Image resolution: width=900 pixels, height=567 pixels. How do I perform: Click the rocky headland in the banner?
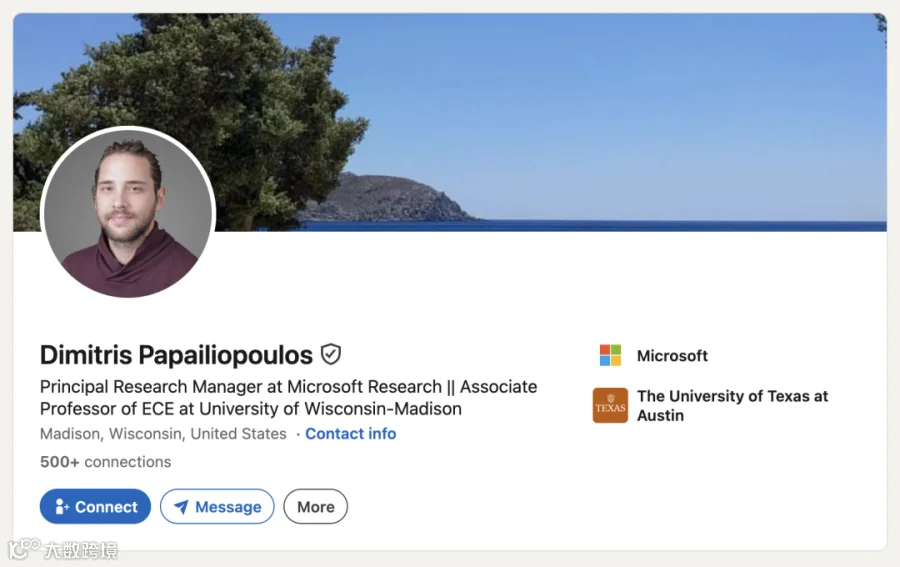(390, 198)
